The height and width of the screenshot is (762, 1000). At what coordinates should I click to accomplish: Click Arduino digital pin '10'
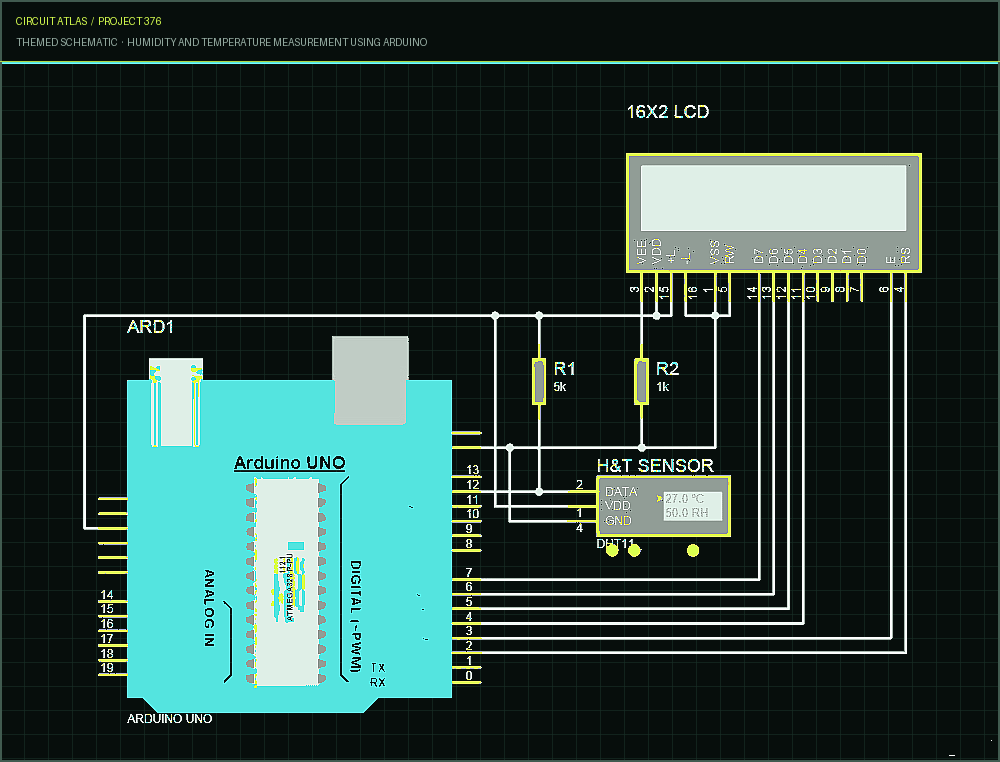pyautogui.click(x=473, y=514)
